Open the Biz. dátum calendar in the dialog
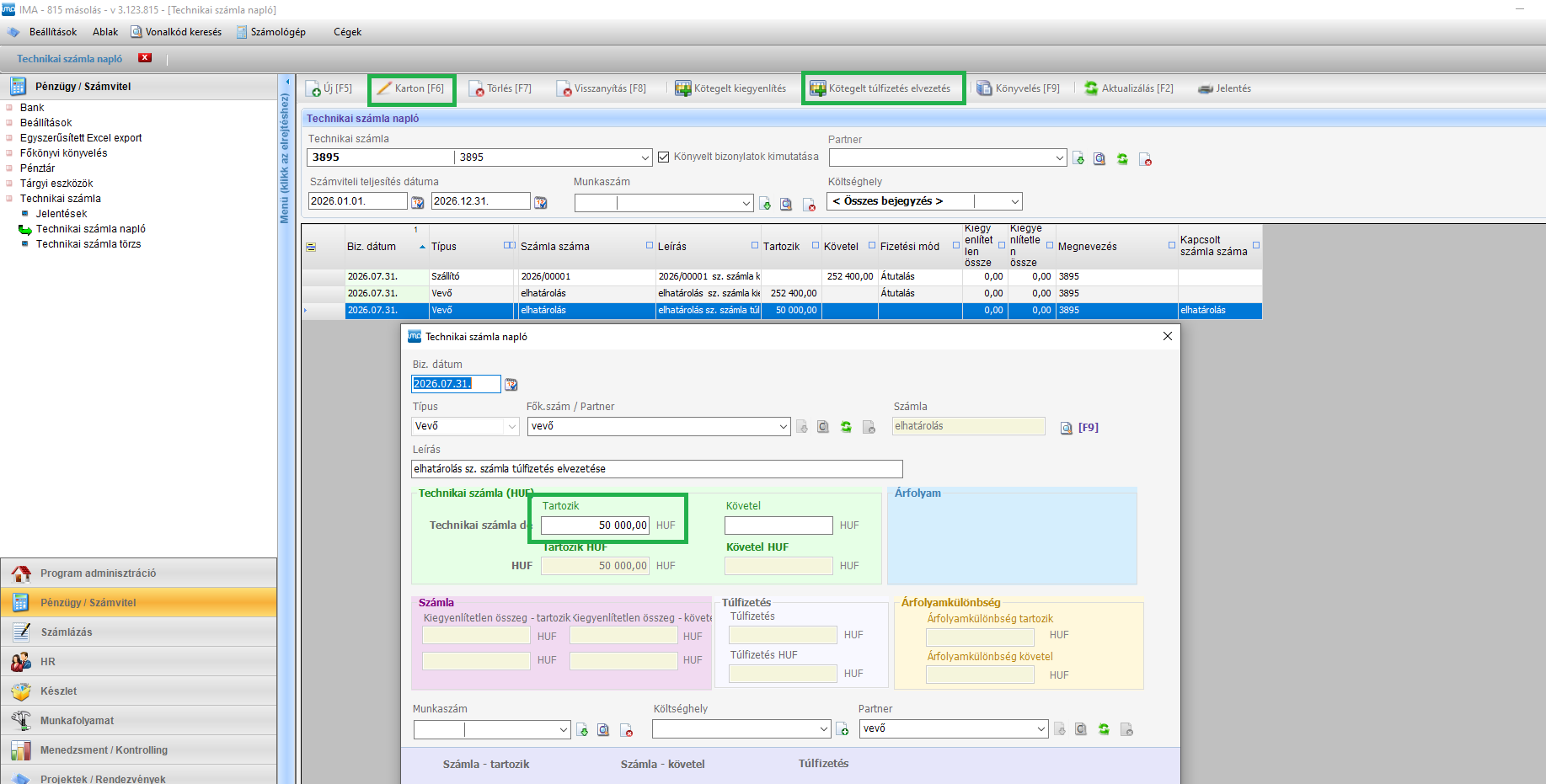Screen dimensions: 1546x784 point(511,384)
